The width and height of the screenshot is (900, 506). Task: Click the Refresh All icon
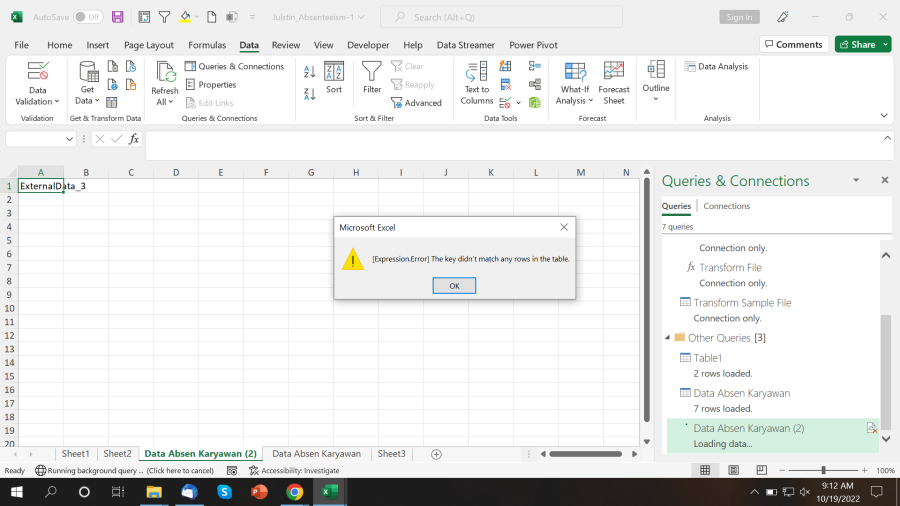click(x=165, y=73)
